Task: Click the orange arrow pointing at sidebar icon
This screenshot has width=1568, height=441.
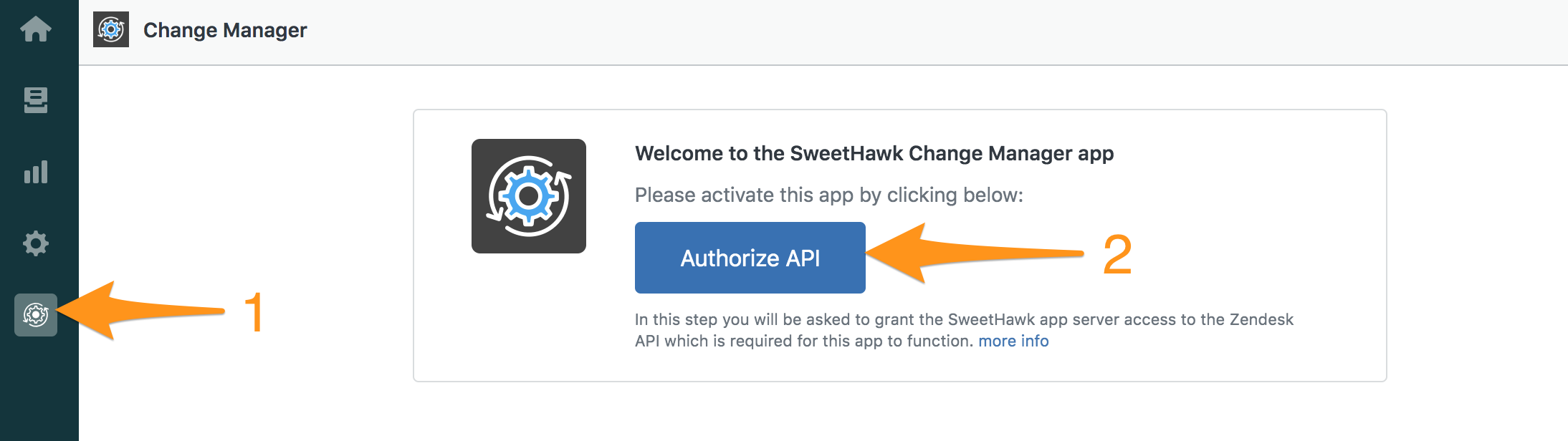Action: (x=141, y=310)
